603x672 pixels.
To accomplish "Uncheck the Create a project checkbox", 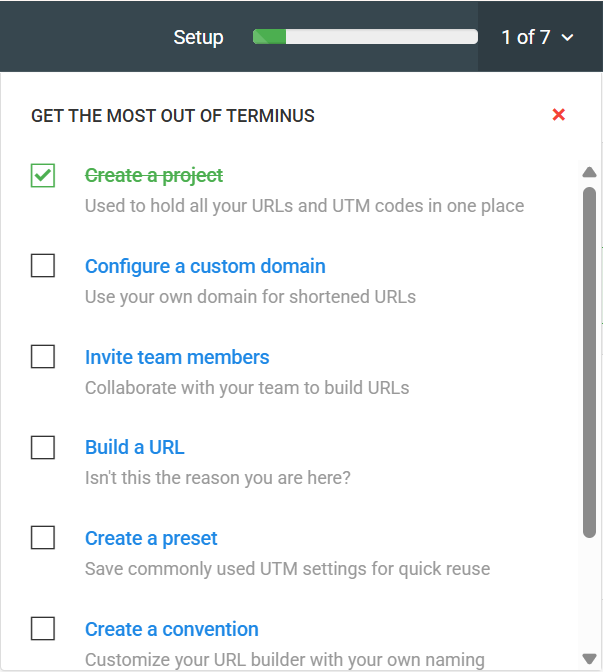I will pos(43,175).
